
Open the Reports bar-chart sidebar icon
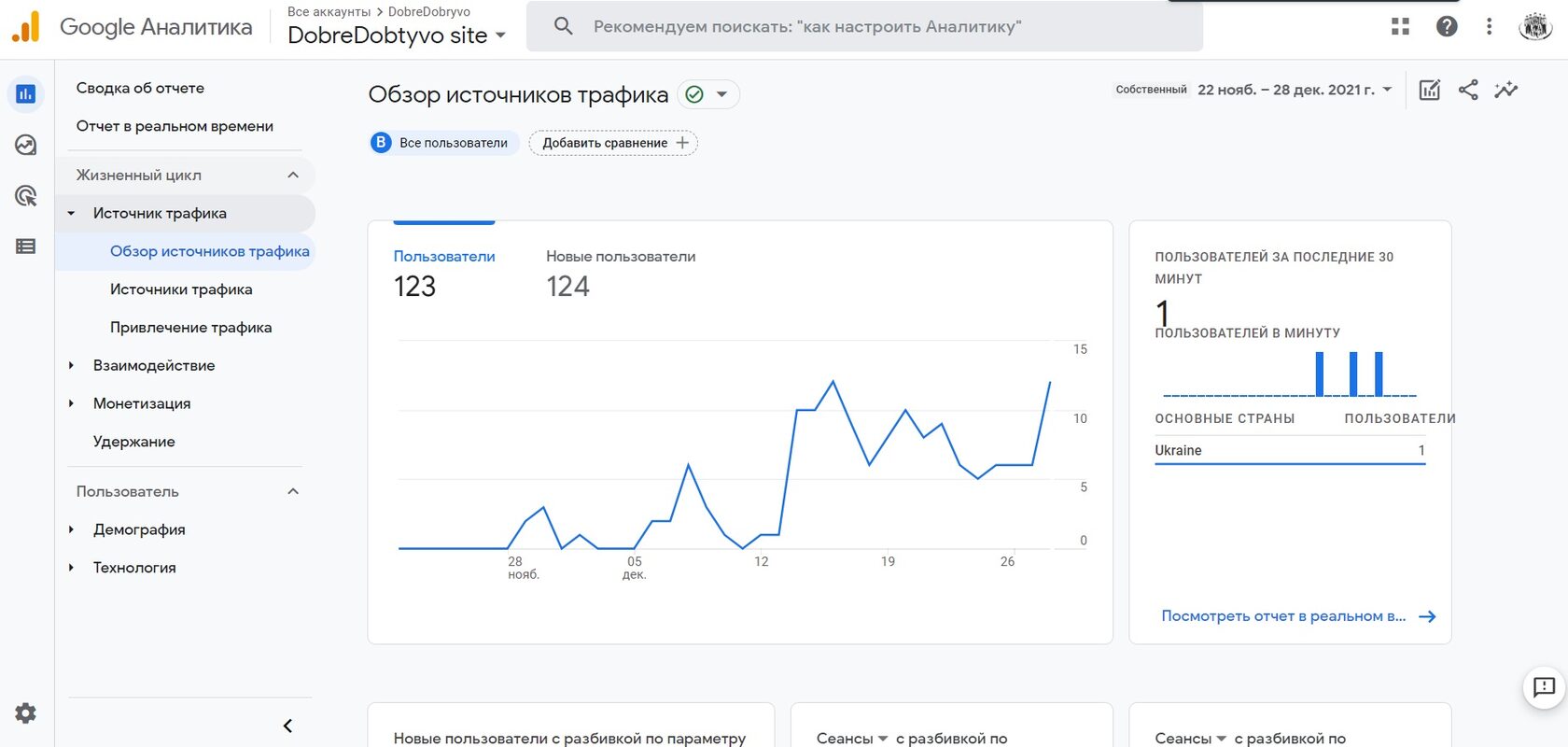pos(26,94)
